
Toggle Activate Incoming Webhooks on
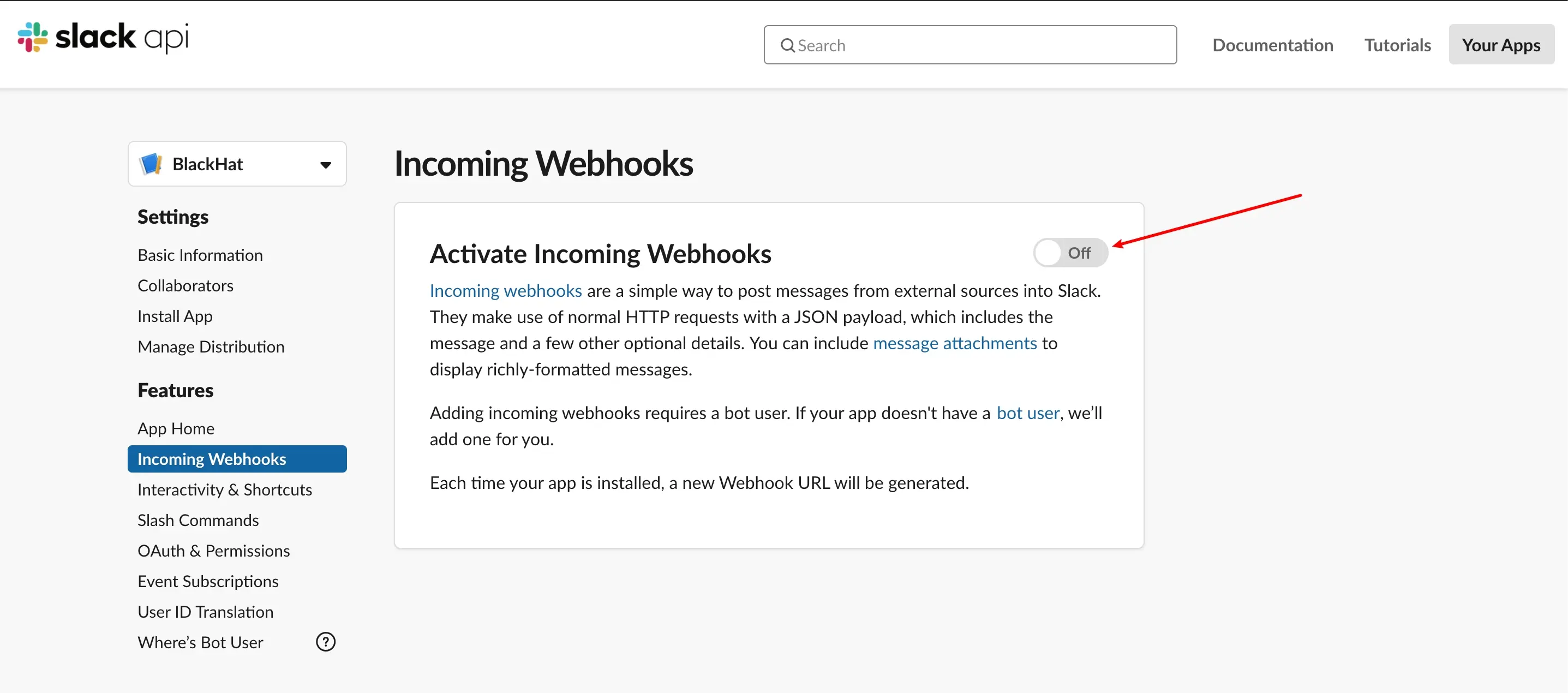(1070, 253)
